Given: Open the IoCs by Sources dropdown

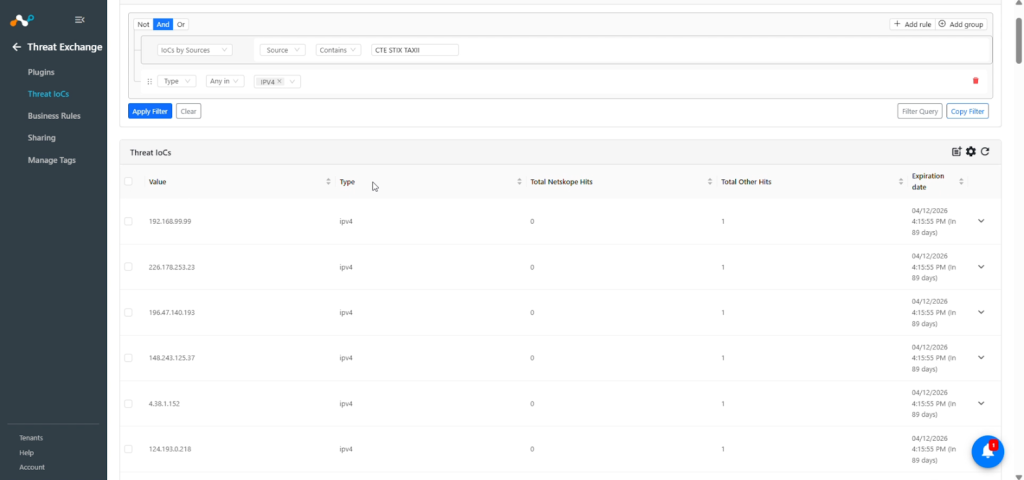Looking at the screenshot, I should (x=195, y=50).
